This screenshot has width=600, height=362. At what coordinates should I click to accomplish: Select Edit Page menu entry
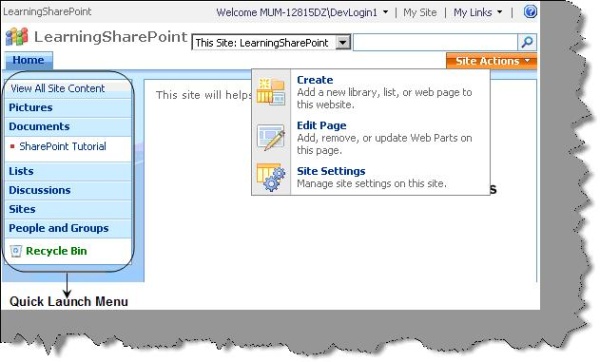(321, 126)
